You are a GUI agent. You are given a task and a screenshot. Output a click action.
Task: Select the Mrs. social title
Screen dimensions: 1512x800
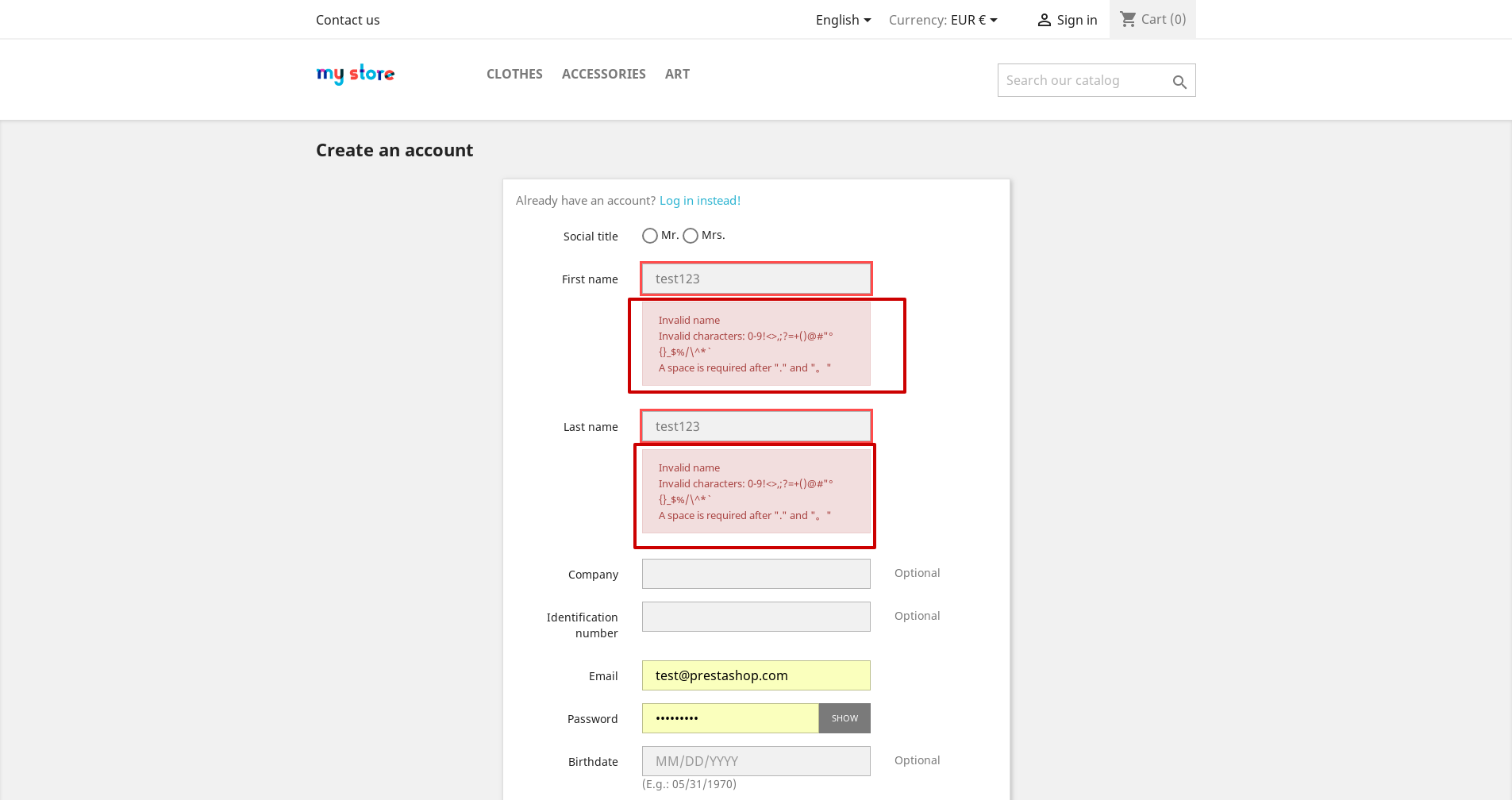pos(690,236)
